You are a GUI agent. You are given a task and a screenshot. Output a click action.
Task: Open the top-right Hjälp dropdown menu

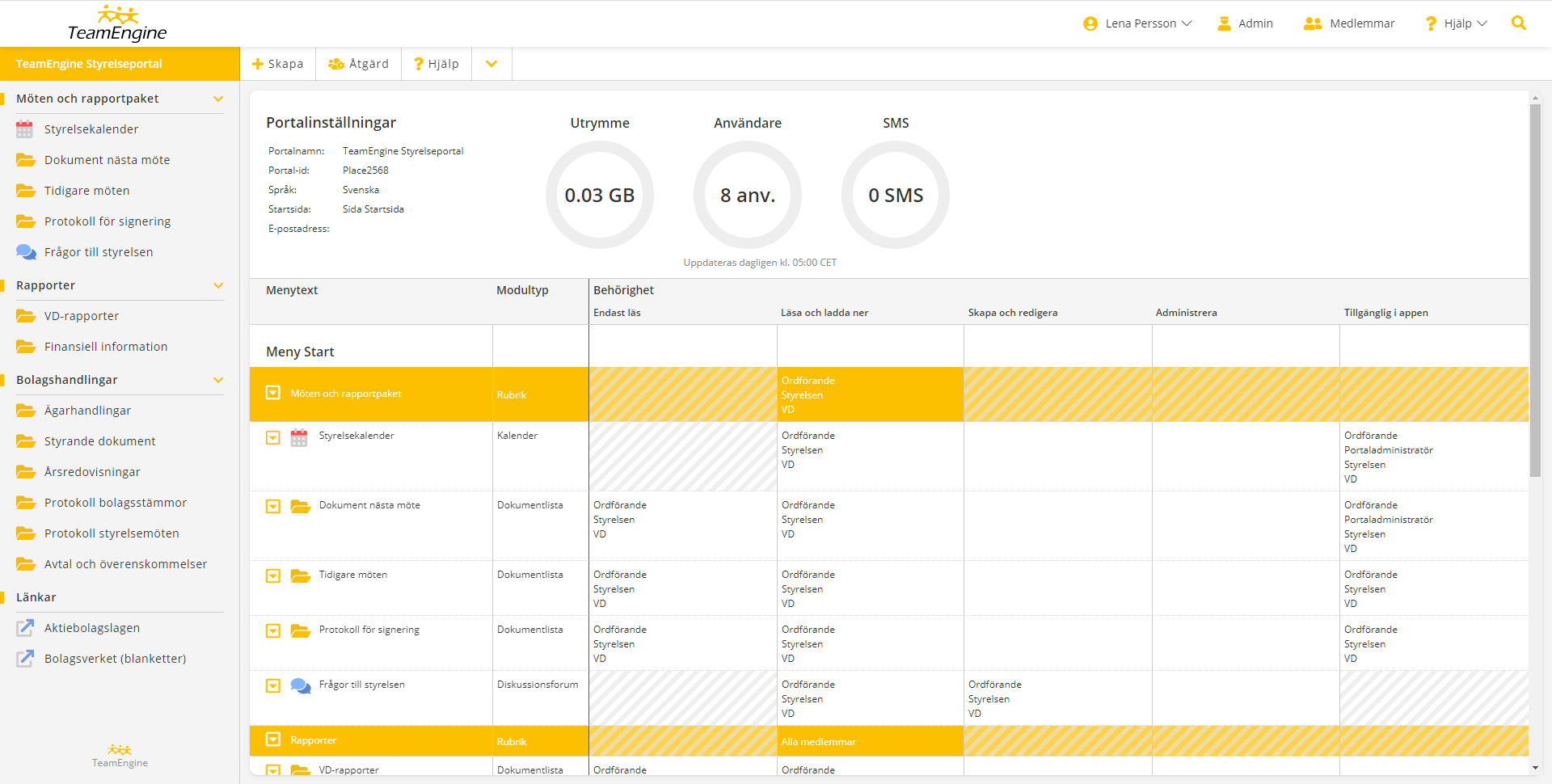tap(1457, 23)
